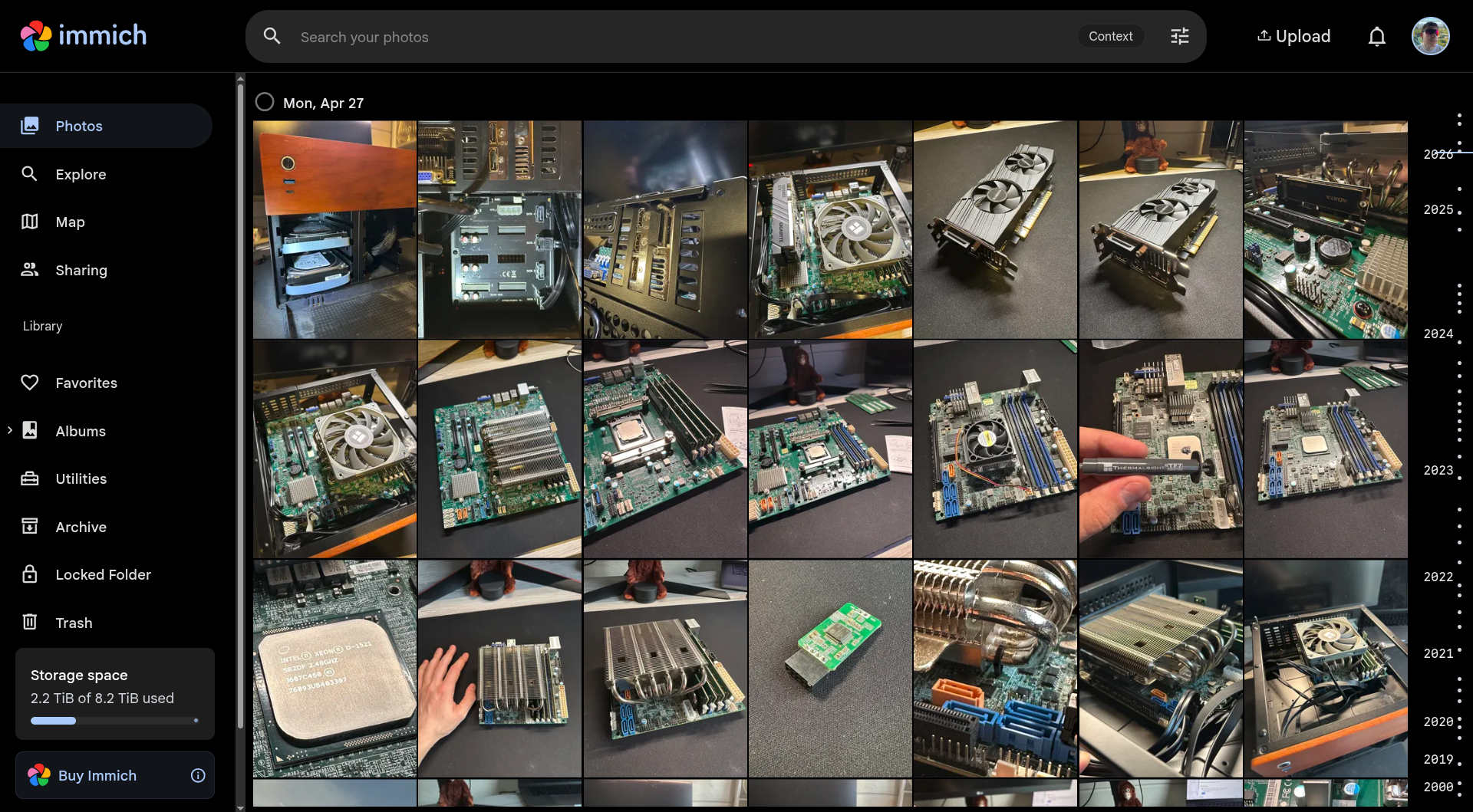Go to Explore page
The width and height of the screenshot is (1473, 812).
(x=106, y=174)
